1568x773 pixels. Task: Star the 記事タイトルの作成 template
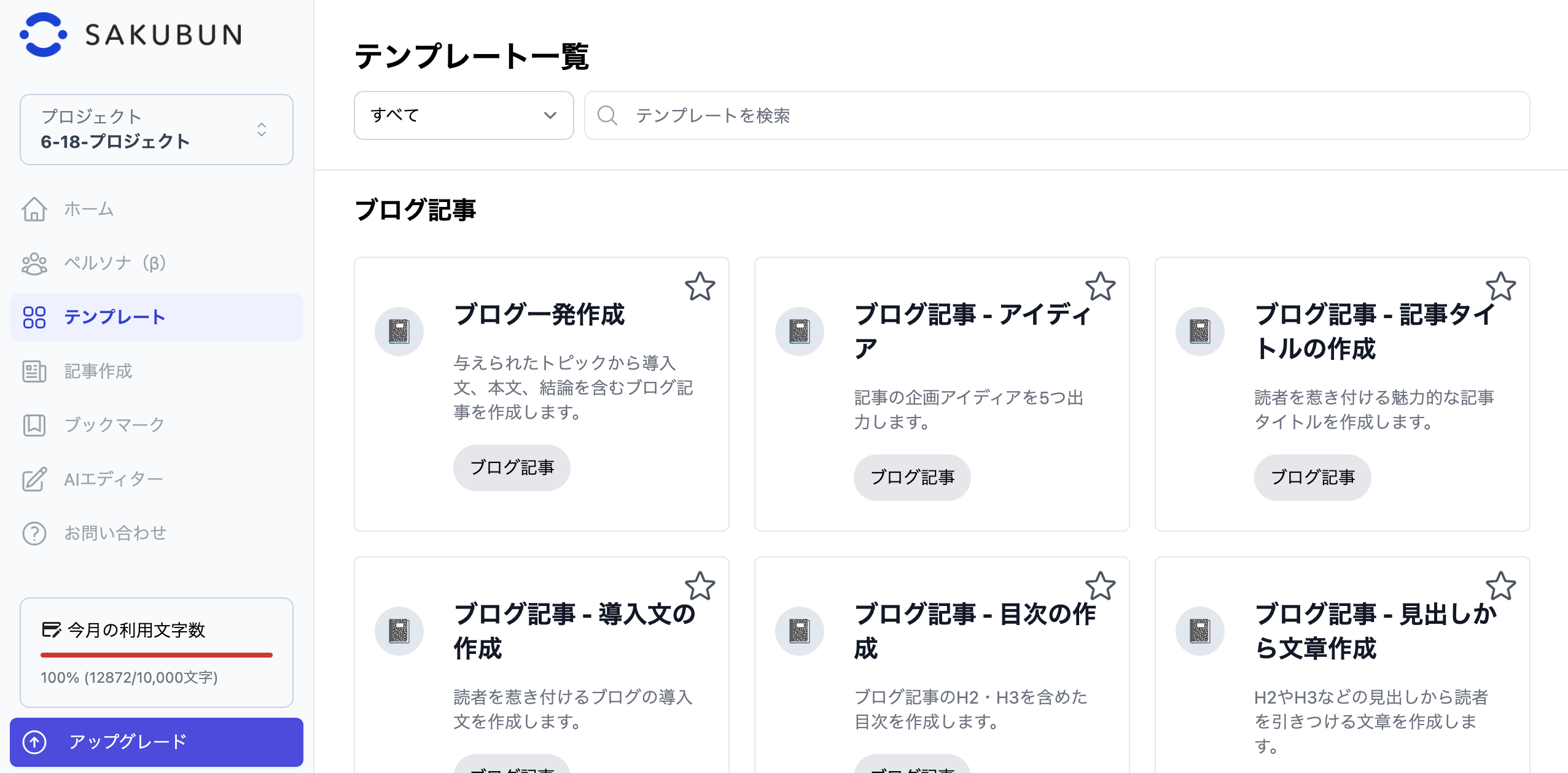1500,287
